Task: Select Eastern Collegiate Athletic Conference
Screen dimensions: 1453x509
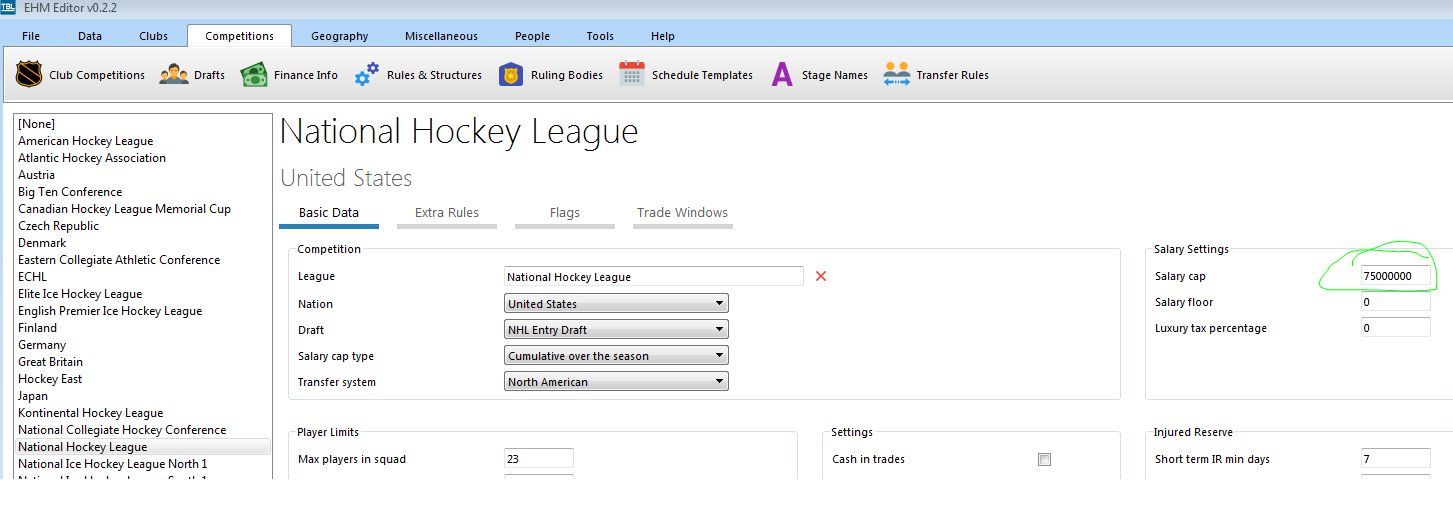Action: [143, 260]
